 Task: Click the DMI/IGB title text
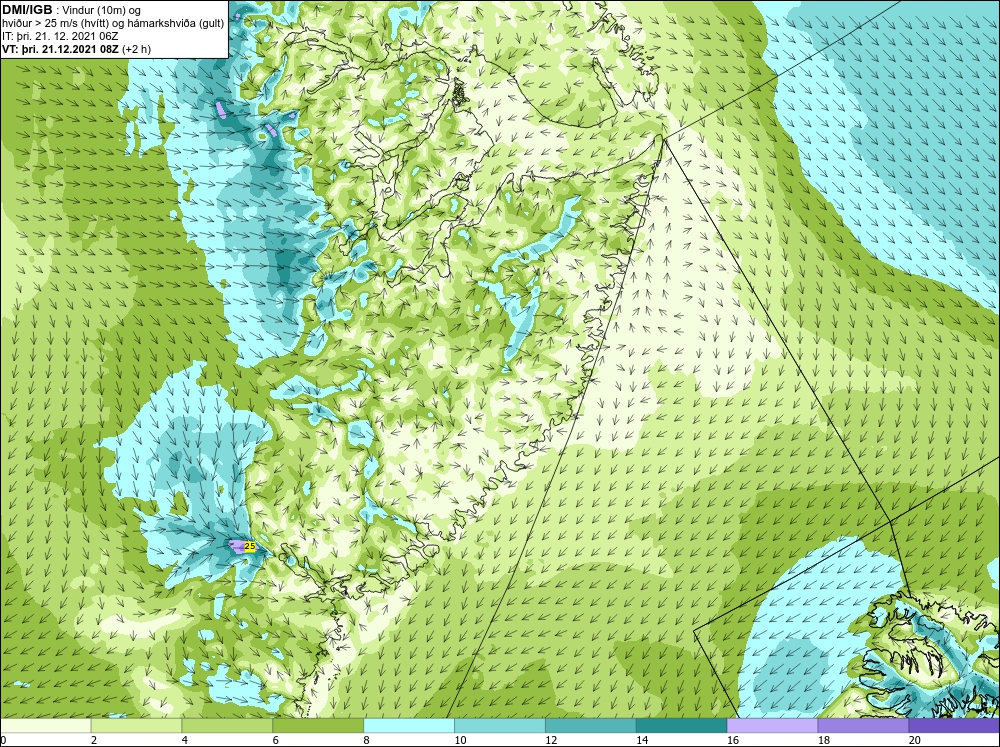(27, 10)
